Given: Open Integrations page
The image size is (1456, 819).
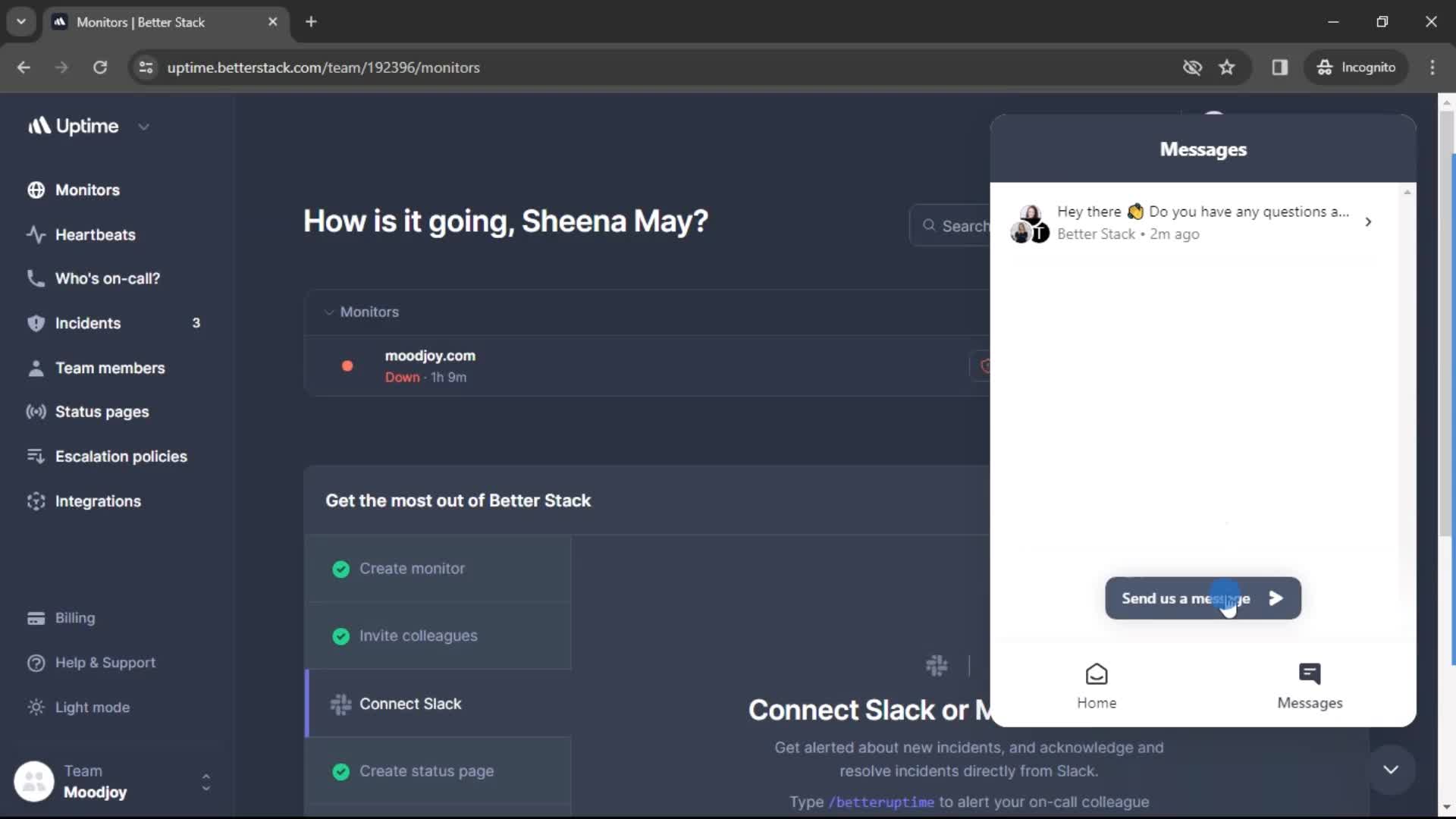Looking at the screenshot, I should tap(98, 501).
